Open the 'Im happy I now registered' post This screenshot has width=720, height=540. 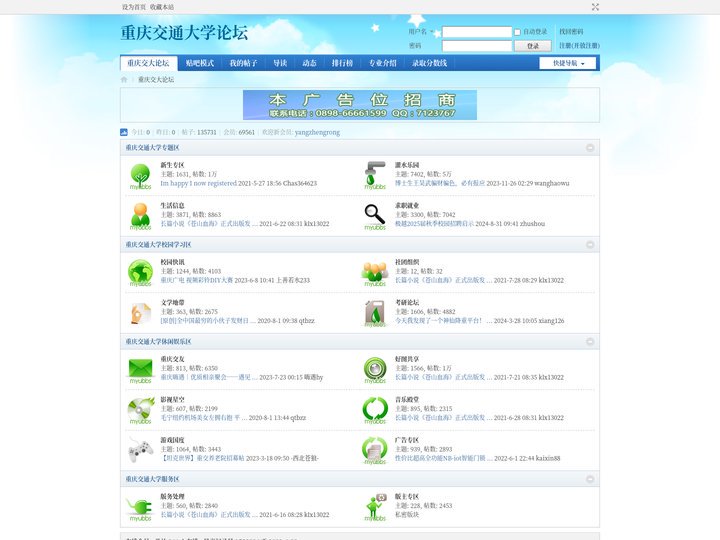pos(198,183)
